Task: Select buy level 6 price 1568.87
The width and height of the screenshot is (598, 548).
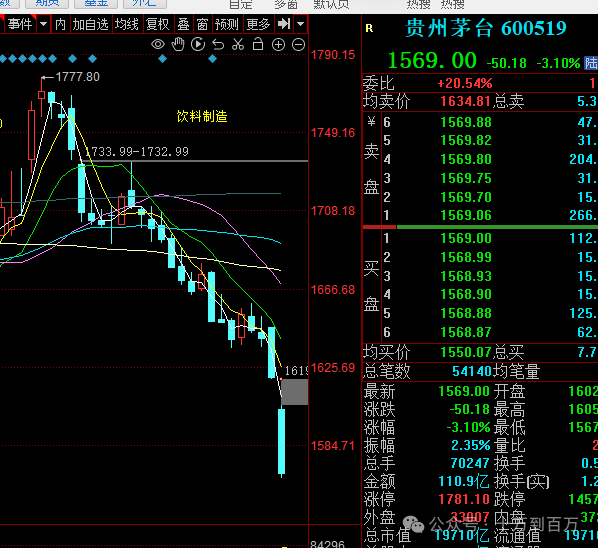Action: pyautogui.click(x=466, y=332)
